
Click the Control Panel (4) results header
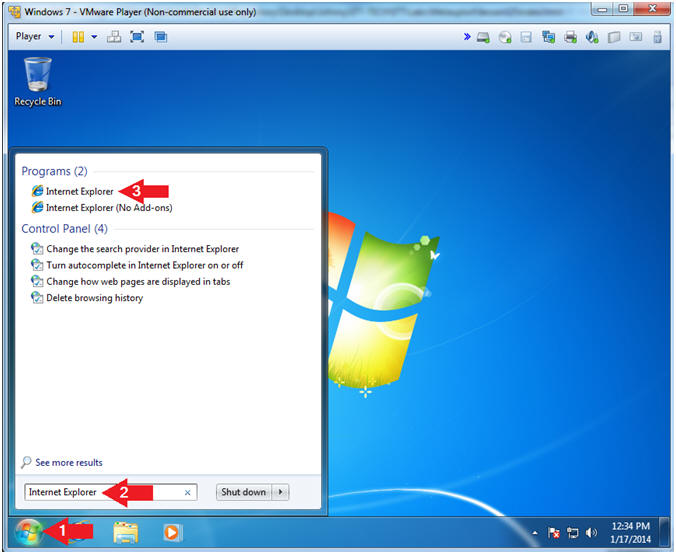pos(65,228)
